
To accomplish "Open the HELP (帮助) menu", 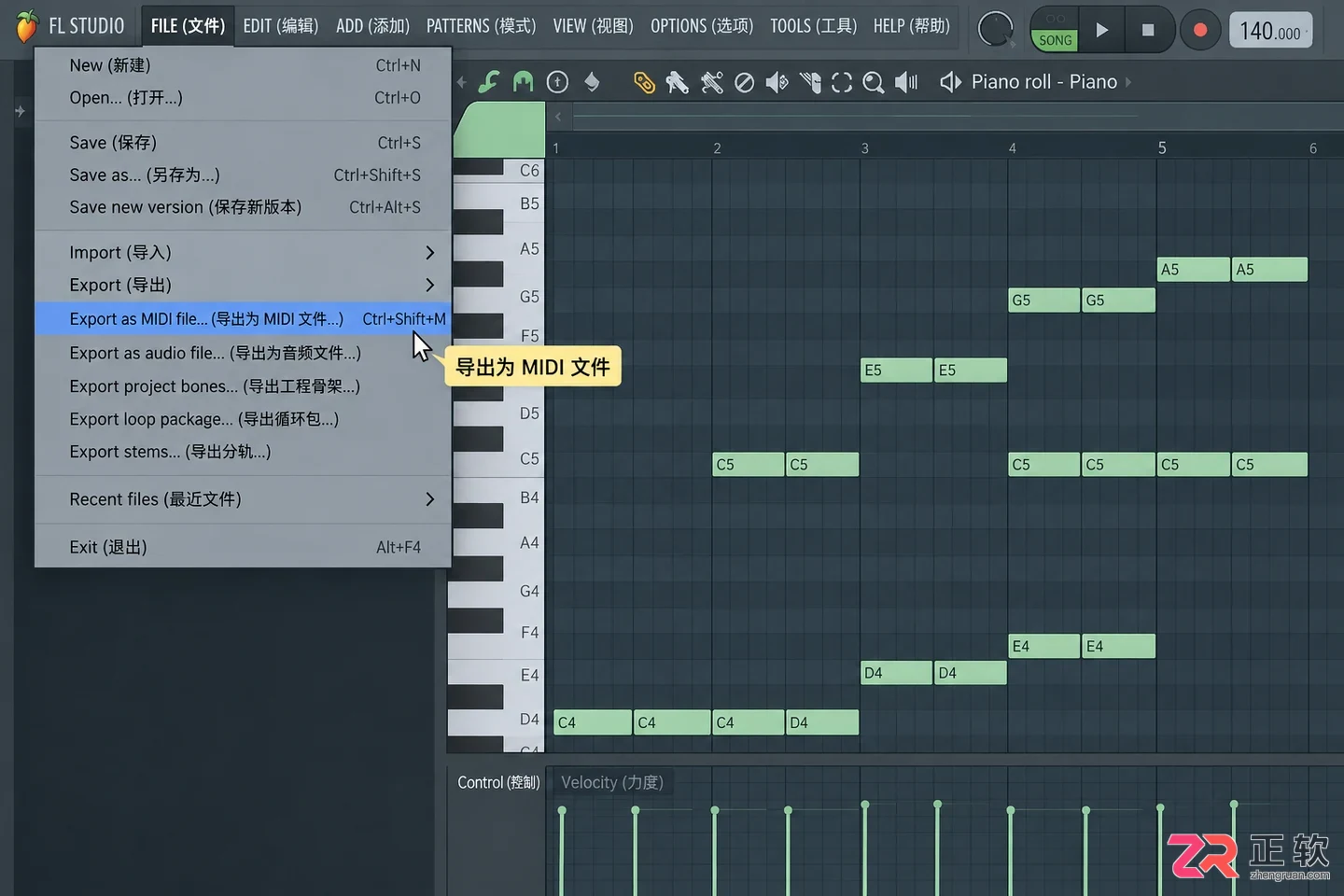I will [x=912, y=26].
